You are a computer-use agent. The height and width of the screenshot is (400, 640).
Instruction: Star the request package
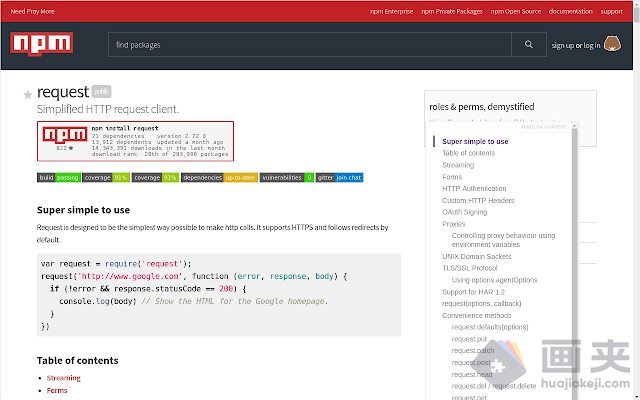coord(28,94)
